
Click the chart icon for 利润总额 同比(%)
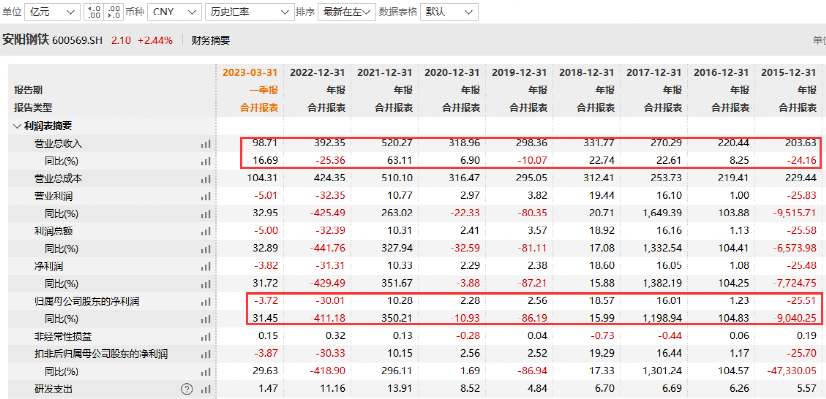pos(205,249)
